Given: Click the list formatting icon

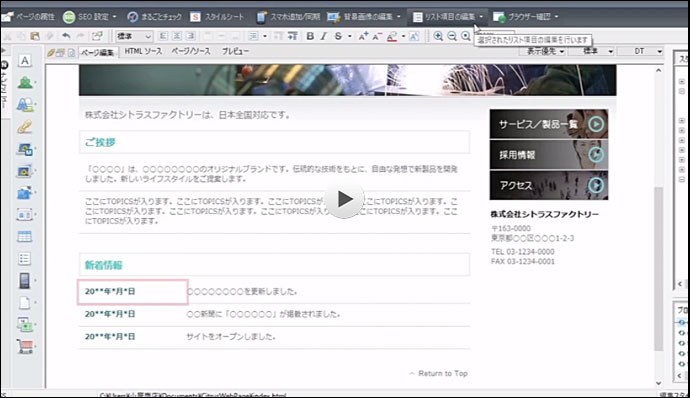Looking at the screenshot, I should 253,36.
